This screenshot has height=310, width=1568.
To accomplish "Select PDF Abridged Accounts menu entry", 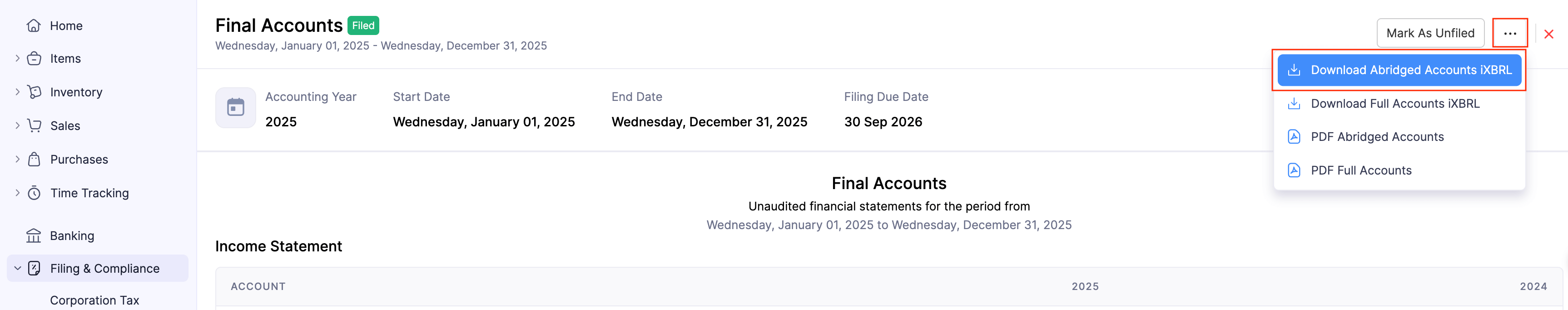I will coord(1377,137).
